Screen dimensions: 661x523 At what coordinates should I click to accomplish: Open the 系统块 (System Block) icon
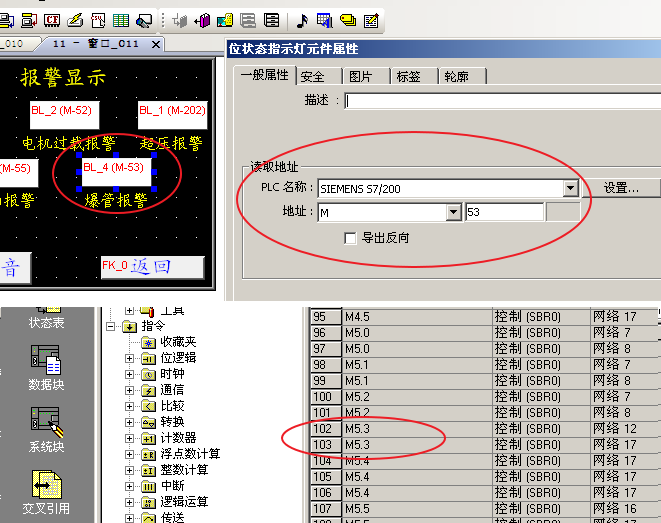click(x=46, y=421)
